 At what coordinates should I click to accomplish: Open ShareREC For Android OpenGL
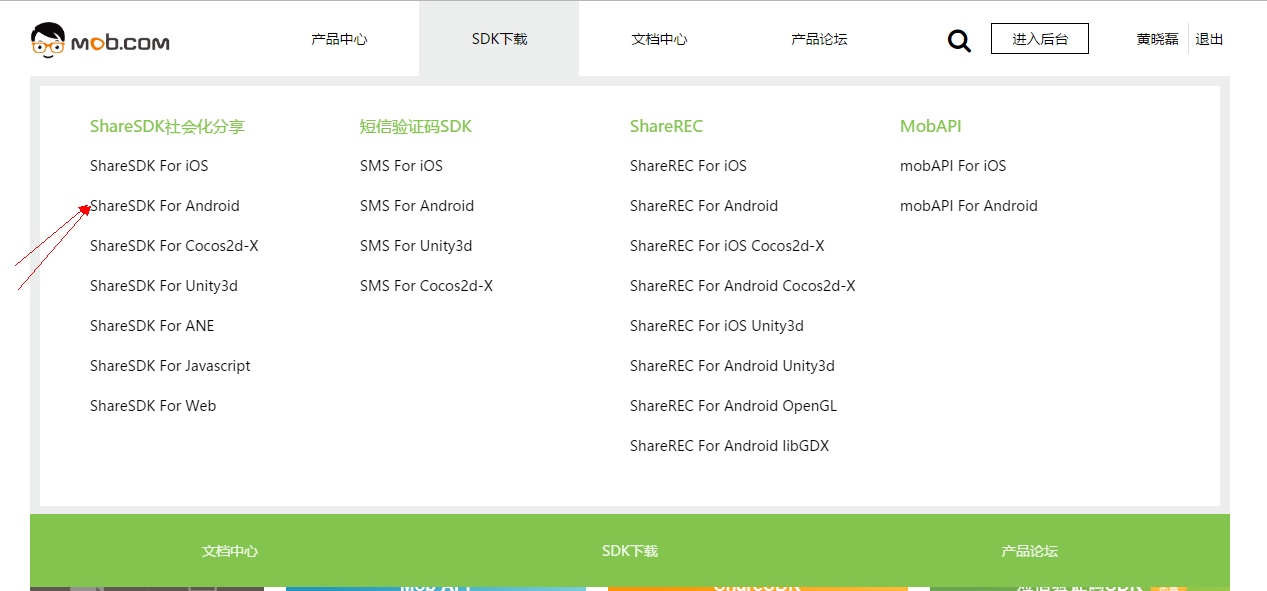733,406
